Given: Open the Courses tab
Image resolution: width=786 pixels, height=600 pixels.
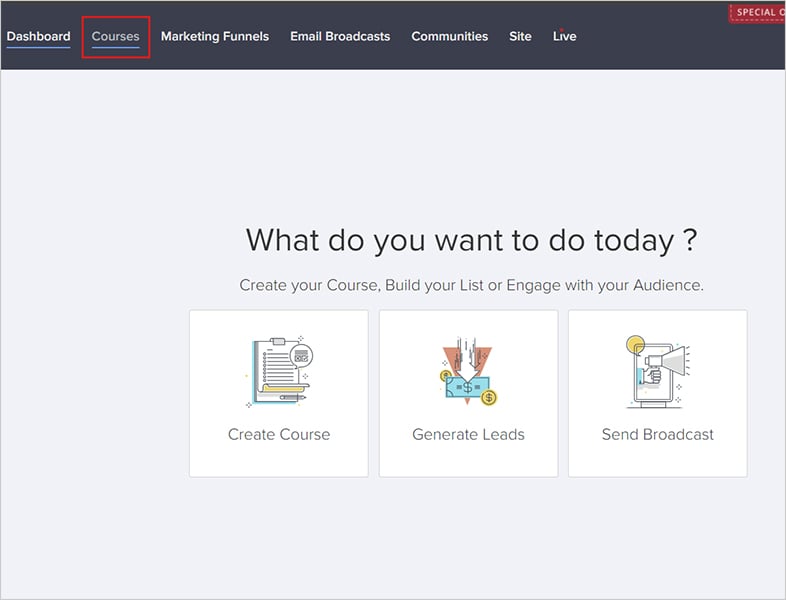Looking at the screenshot, I should [x=115, y=37].
